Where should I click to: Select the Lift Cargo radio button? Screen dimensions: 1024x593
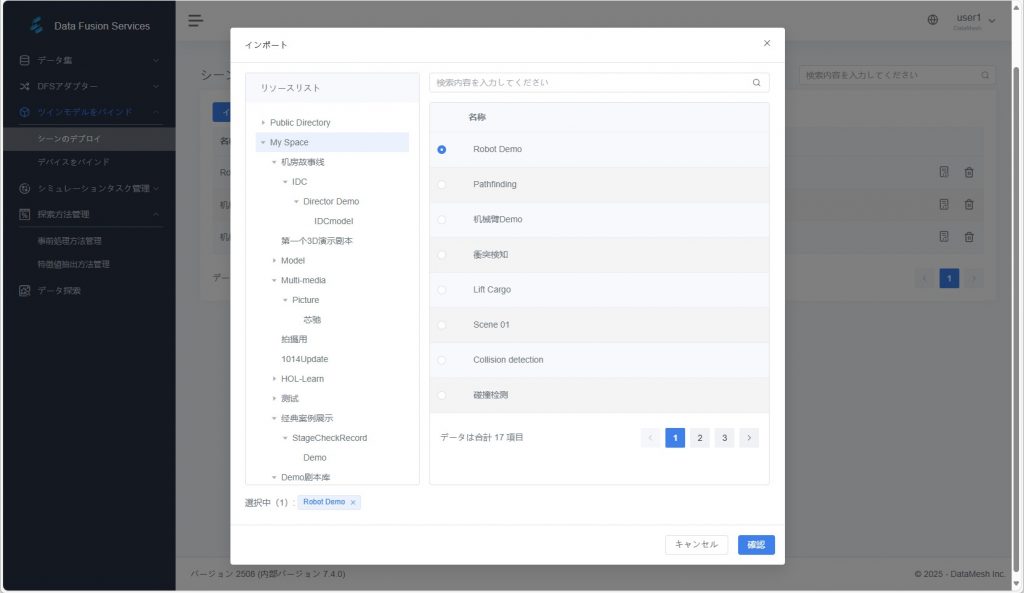pos(441,290)
